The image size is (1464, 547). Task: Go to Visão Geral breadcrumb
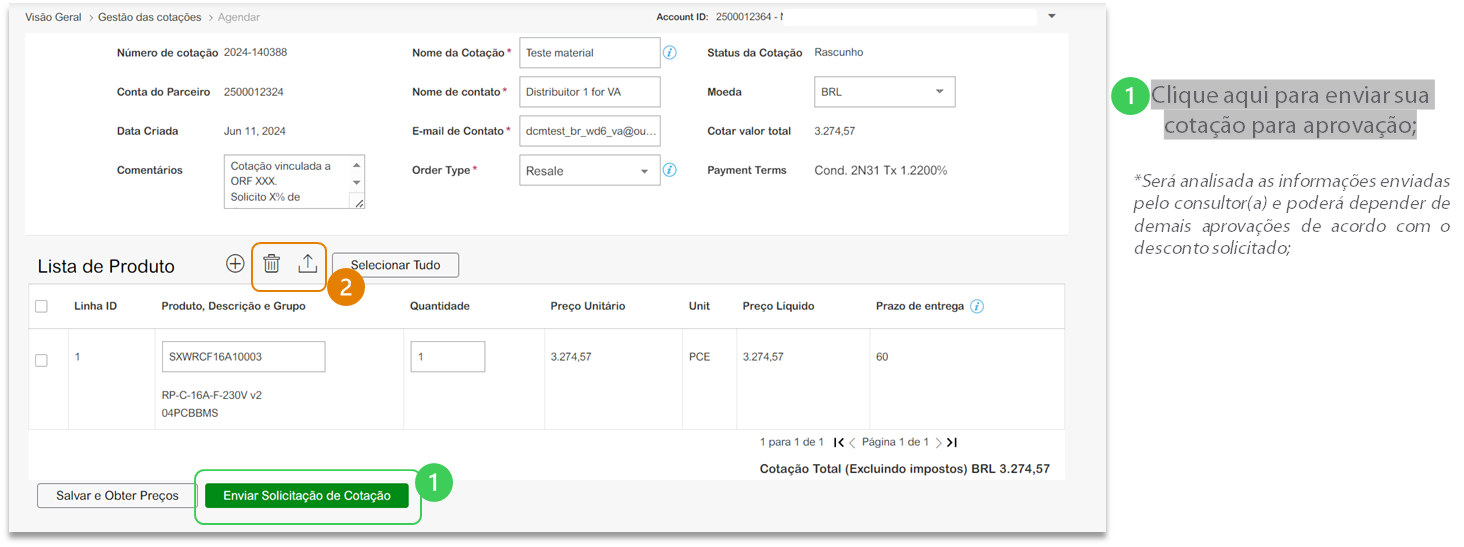click(x=53, y=17)
